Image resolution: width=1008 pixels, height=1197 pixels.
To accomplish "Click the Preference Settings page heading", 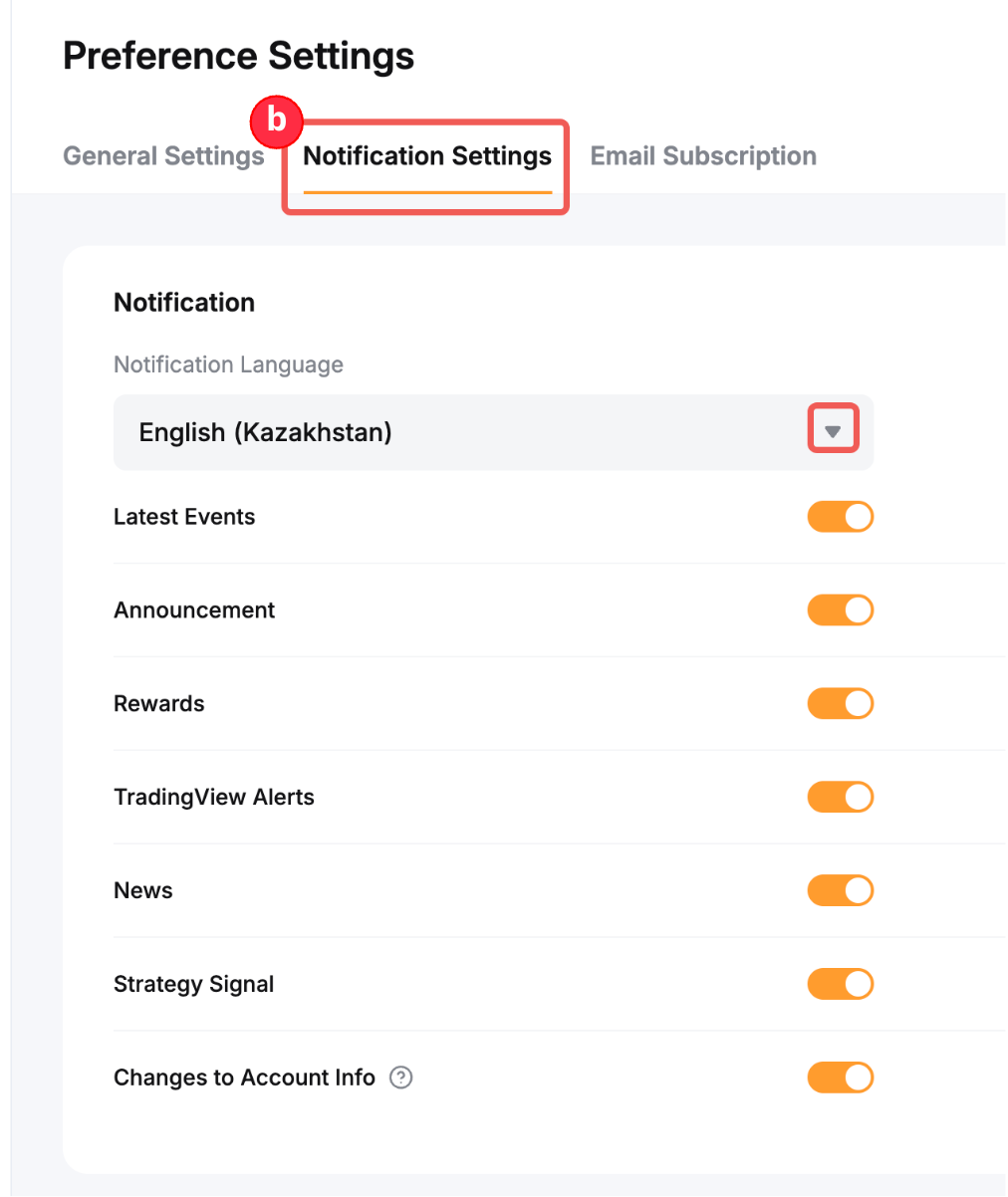I will coord(238,57).
